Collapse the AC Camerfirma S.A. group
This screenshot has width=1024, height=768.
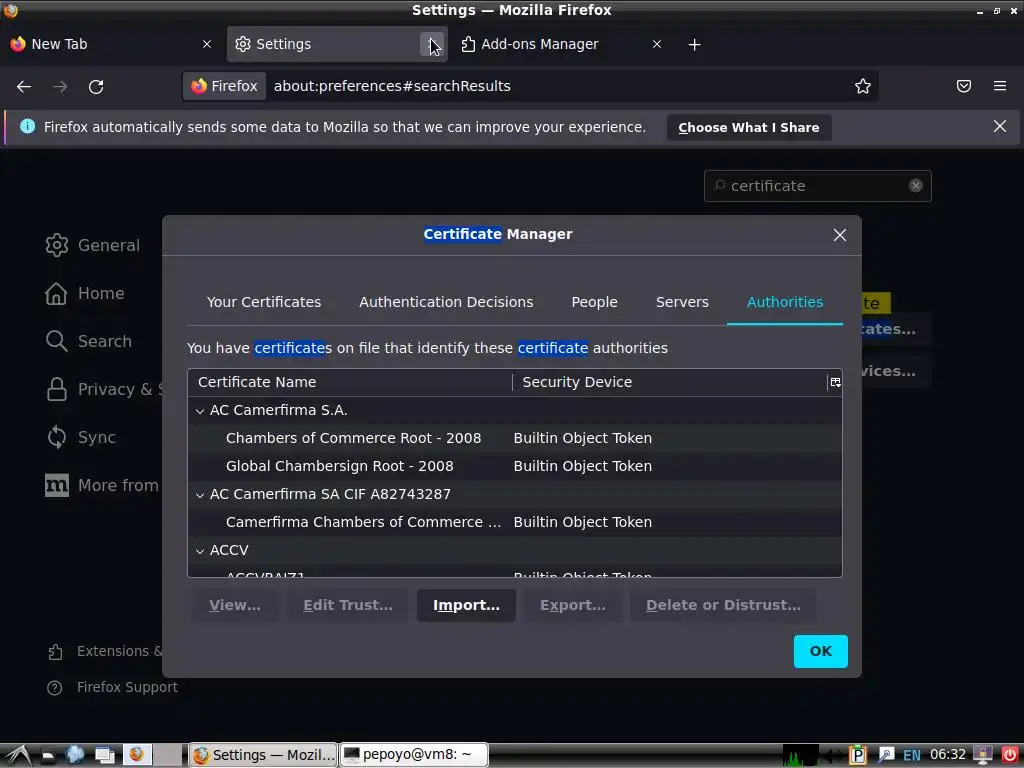[200, 411]
